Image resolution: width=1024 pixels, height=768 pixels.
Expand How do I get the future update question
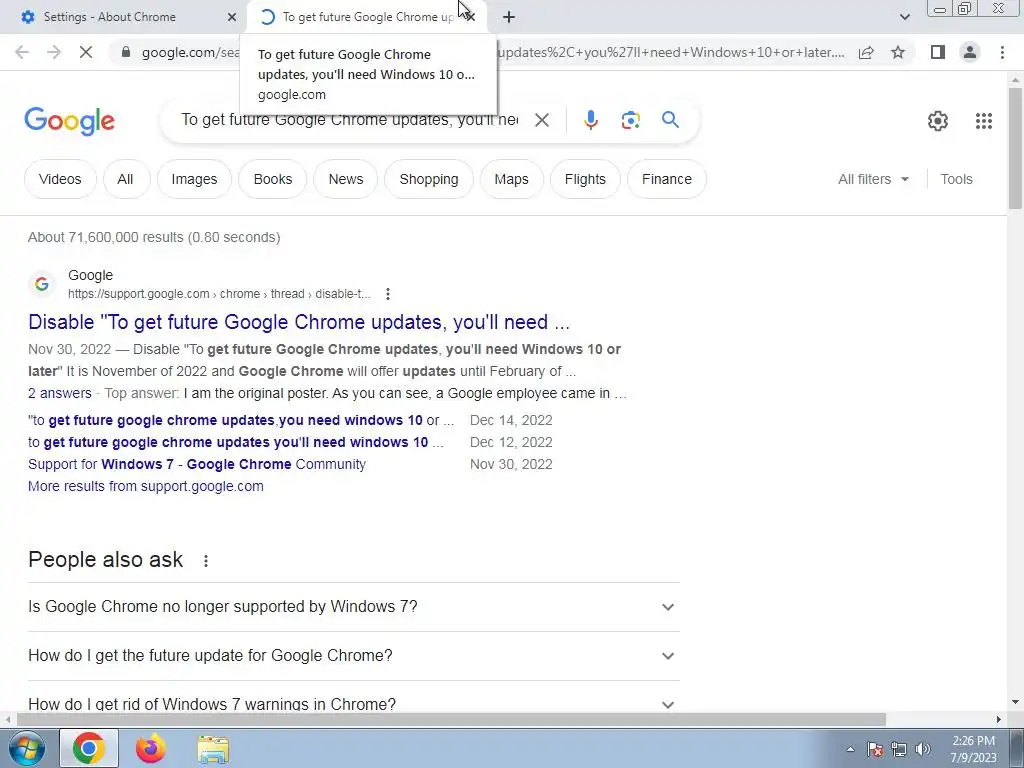[x=354, y=656]
